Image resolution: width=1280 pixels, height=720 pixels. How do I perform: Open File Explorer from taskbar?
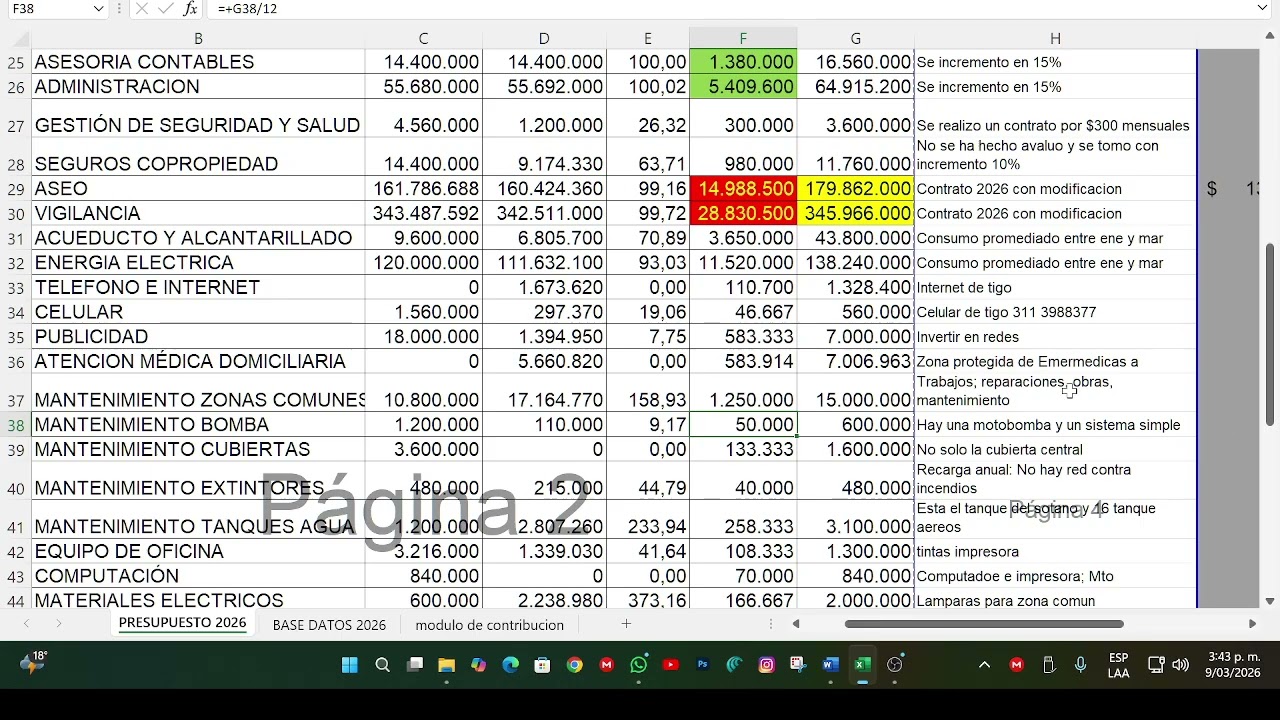tap(447, 665)
